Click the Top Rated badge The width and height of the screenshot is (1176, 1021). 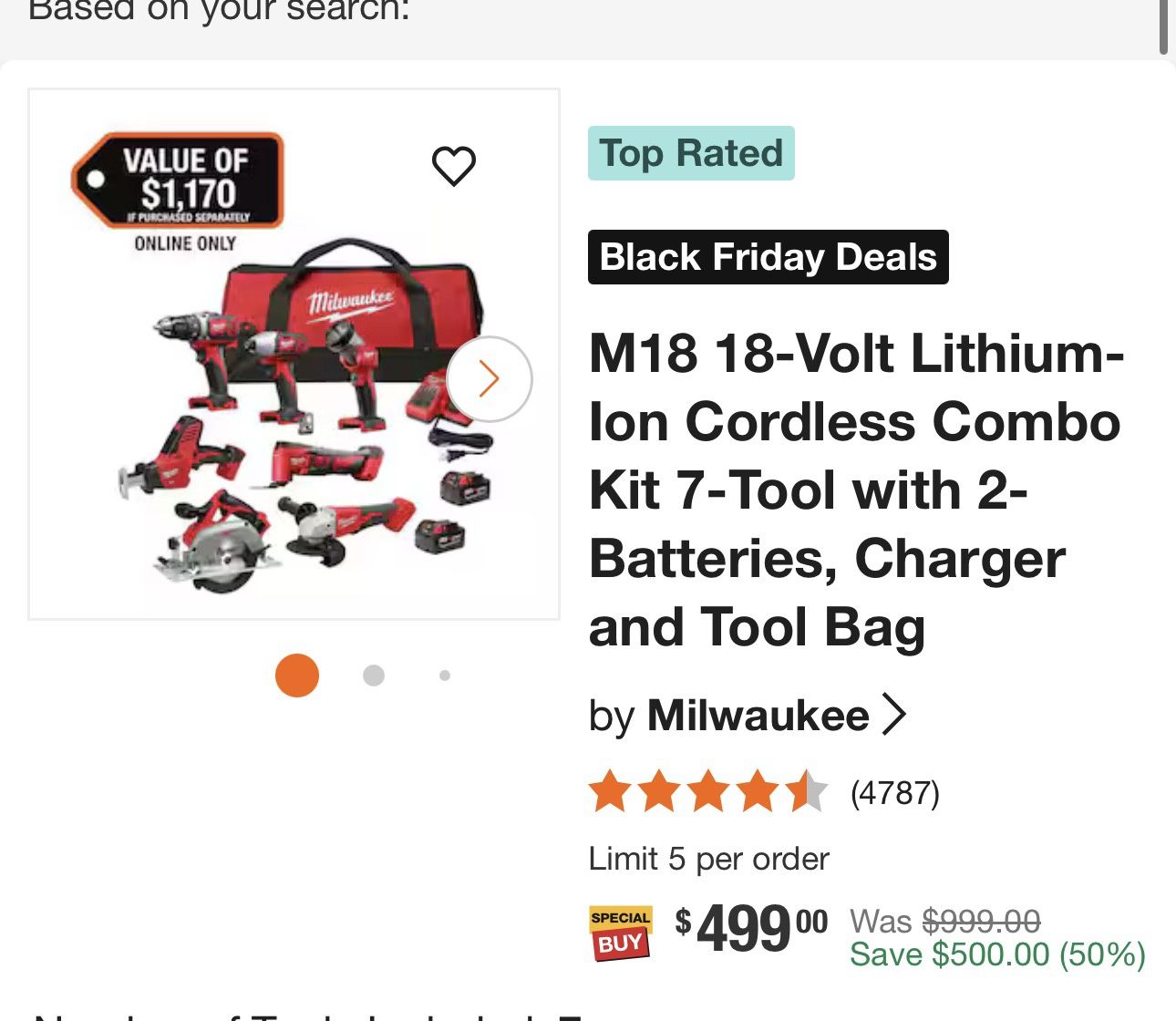pos(690,152)
